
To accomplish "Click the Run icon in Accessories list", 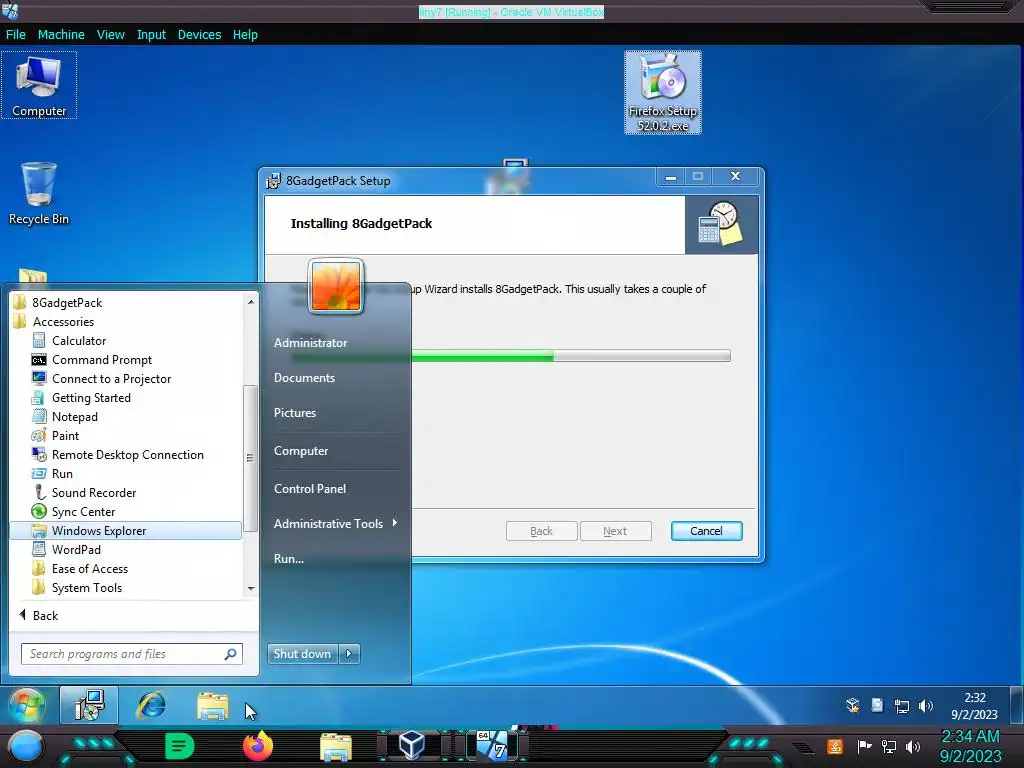I will 39,473.
